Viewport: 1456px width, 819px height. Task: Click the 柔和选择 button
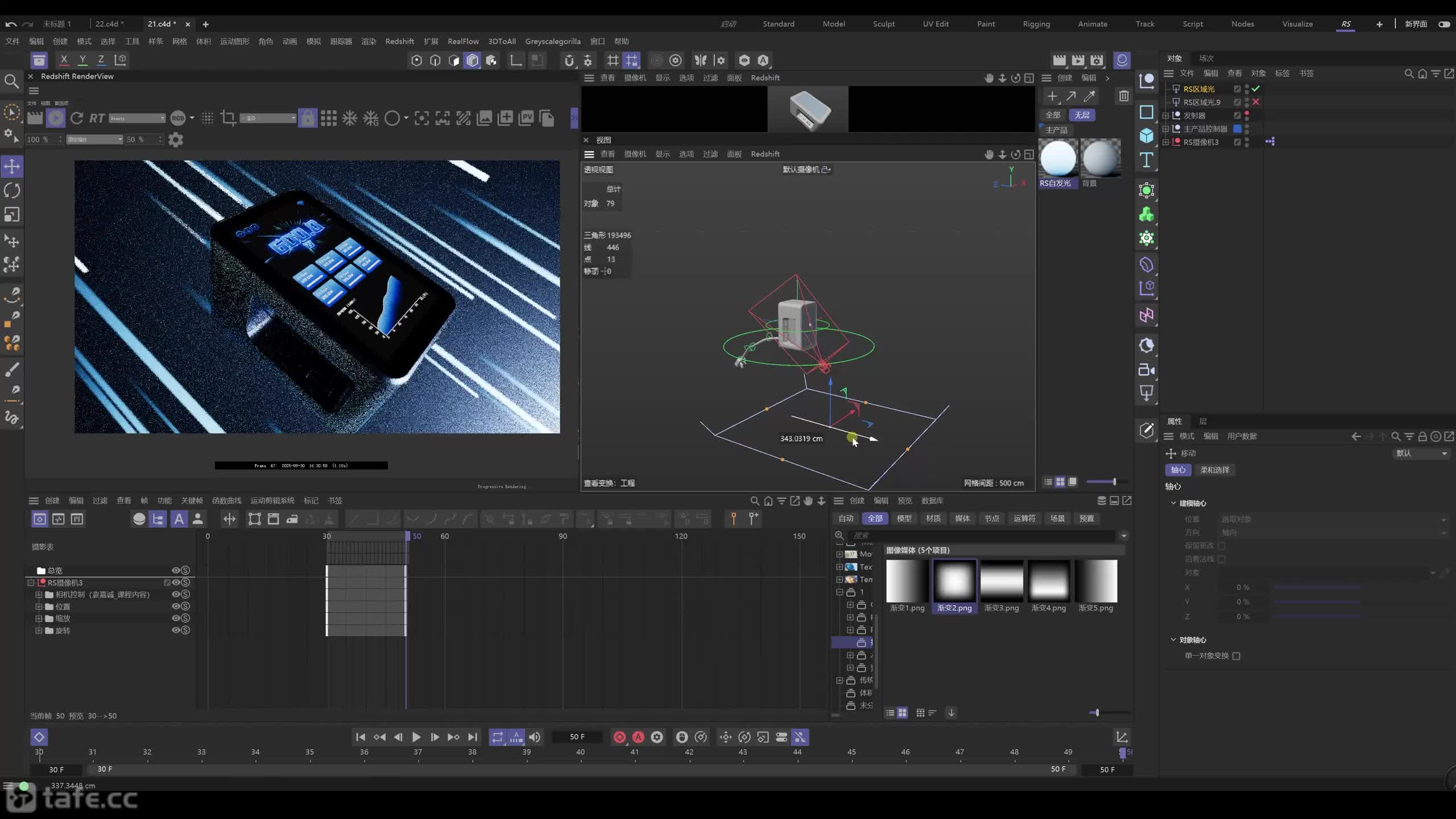pyautogui.click(x=1215, y=470)
